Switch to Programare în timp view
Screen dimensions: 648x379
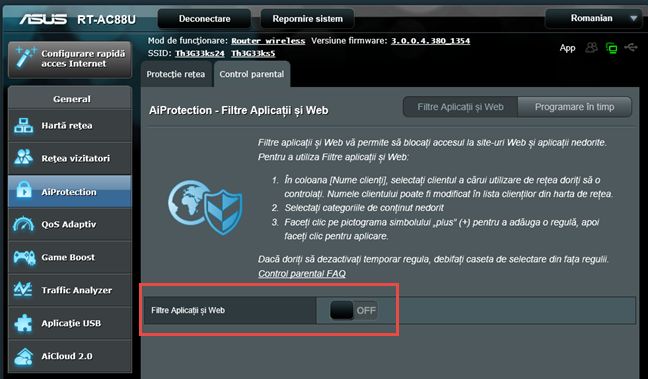(574, 107)
